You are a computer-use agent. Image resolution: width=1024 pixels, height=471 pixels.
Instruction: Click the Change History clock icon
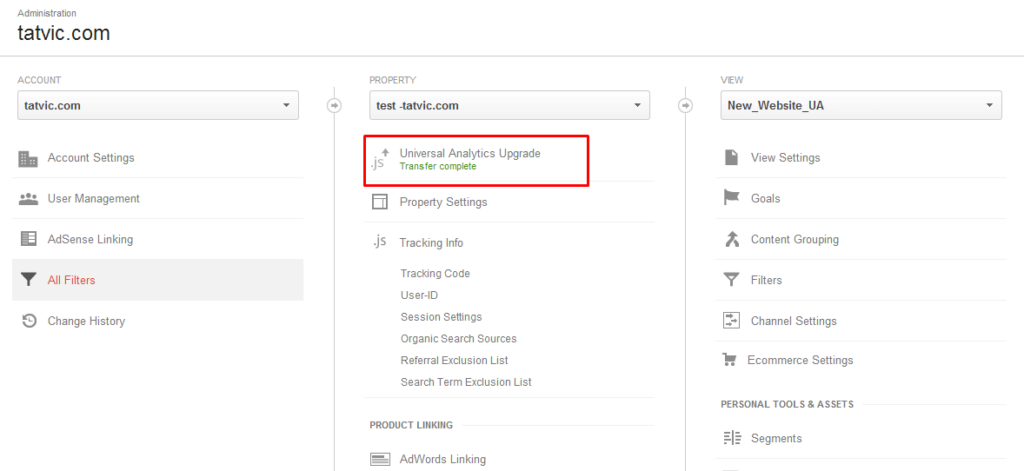point(28,321)
